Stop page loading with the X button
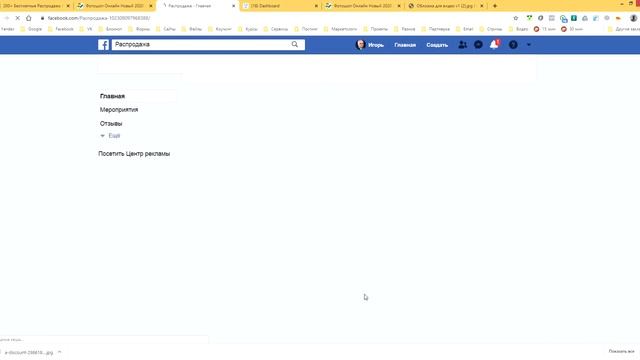 [18, 18]
